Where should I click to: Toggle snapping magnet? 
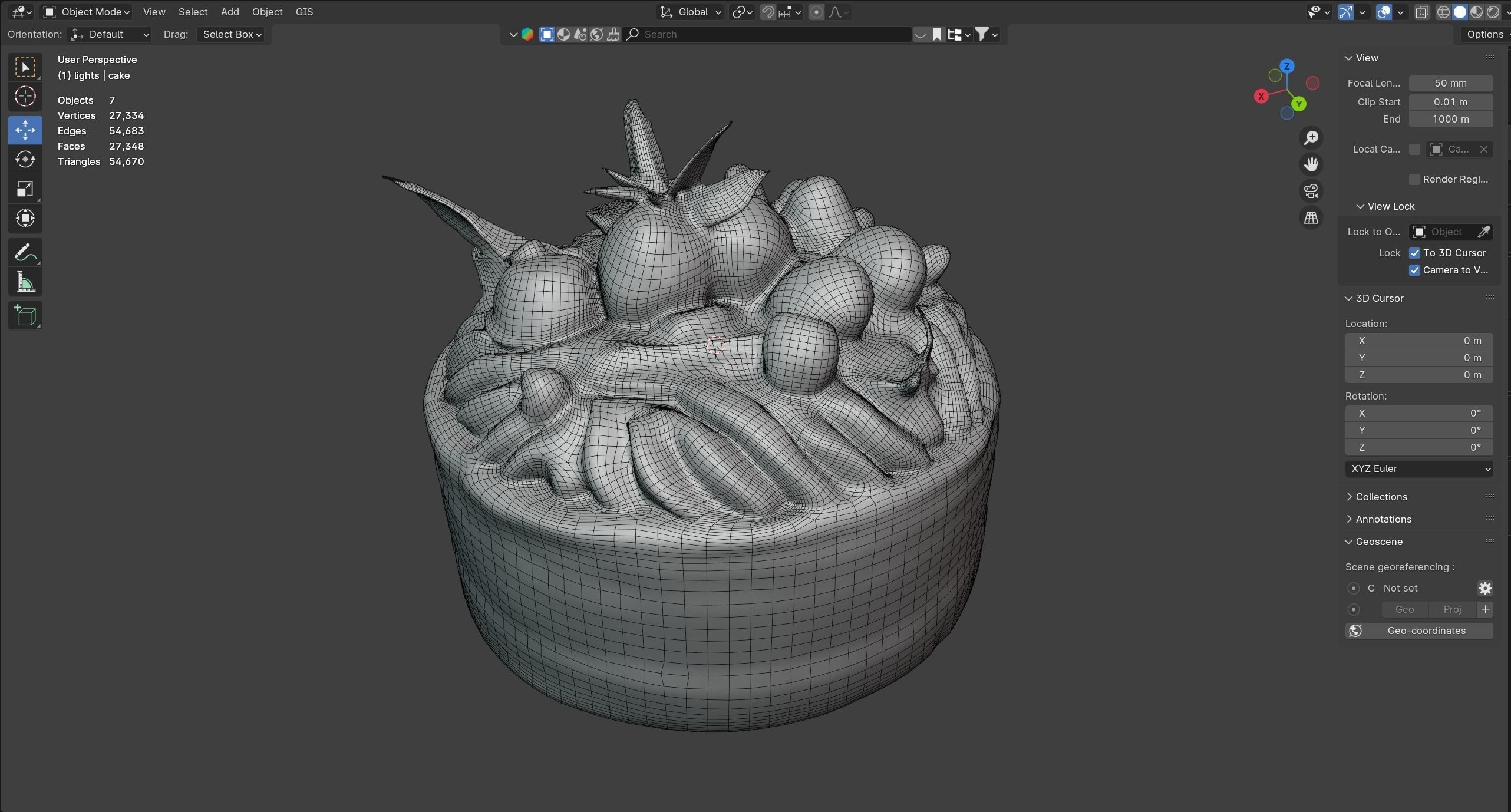767,12
